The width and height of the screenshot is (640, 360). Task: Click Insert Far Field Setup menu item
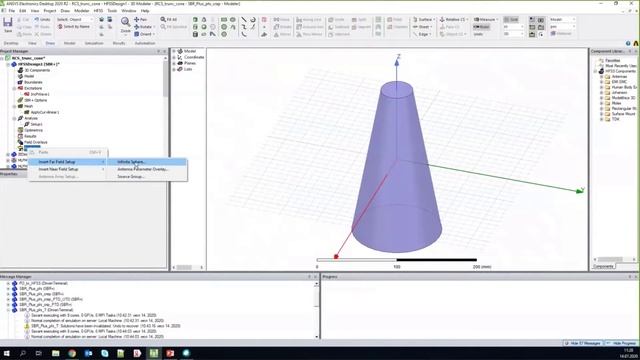click(x=67, y=162)
